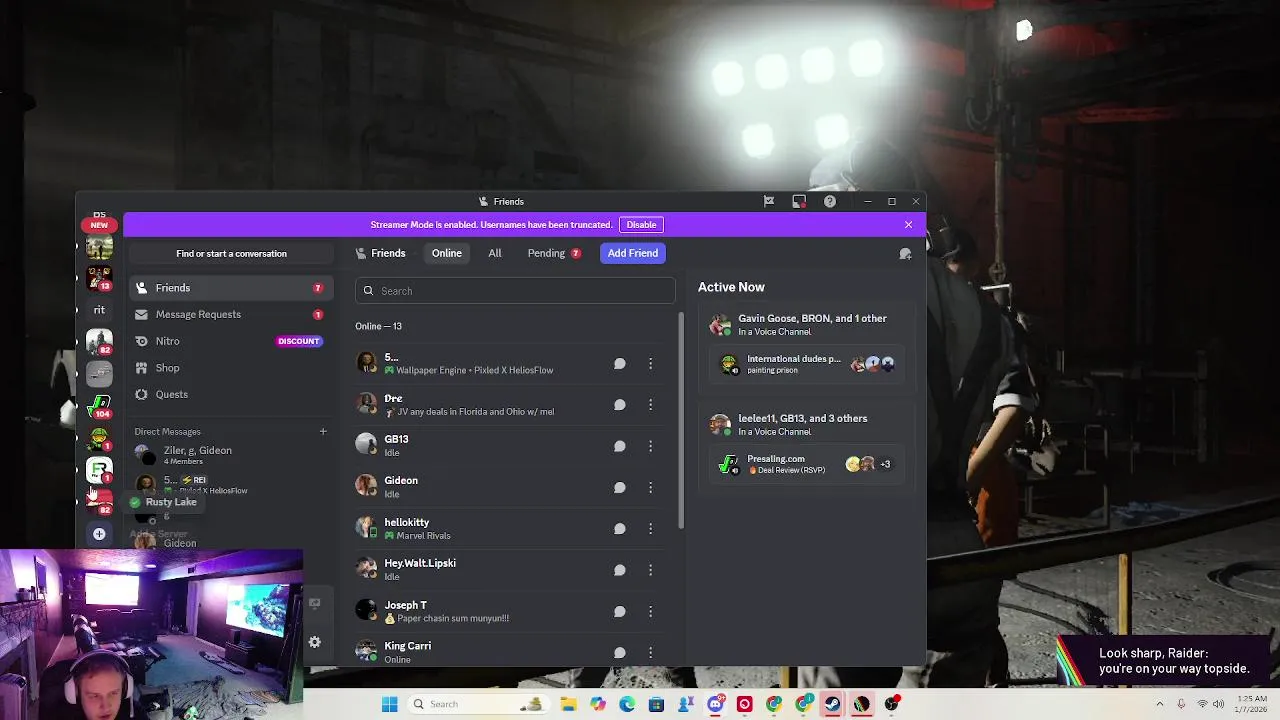1280x720 pixels.
Task: Open Message Requests in sidebar
Action: (230, 314)
